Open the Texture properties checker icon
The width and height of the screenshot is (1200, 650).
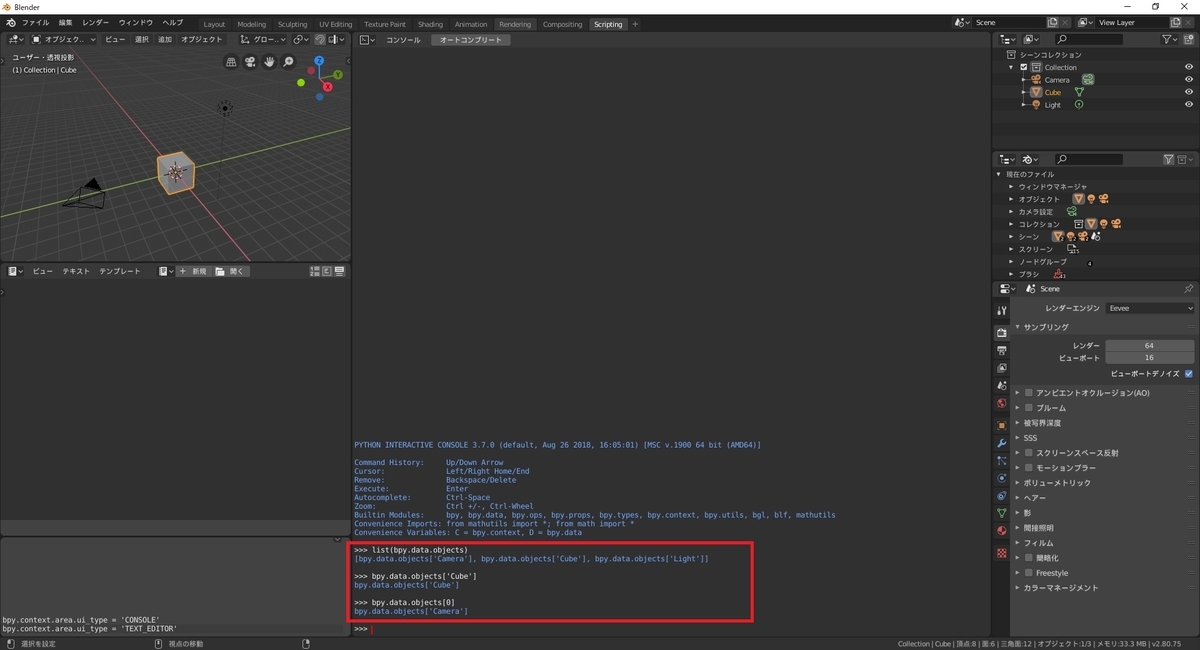point(1002,553)
